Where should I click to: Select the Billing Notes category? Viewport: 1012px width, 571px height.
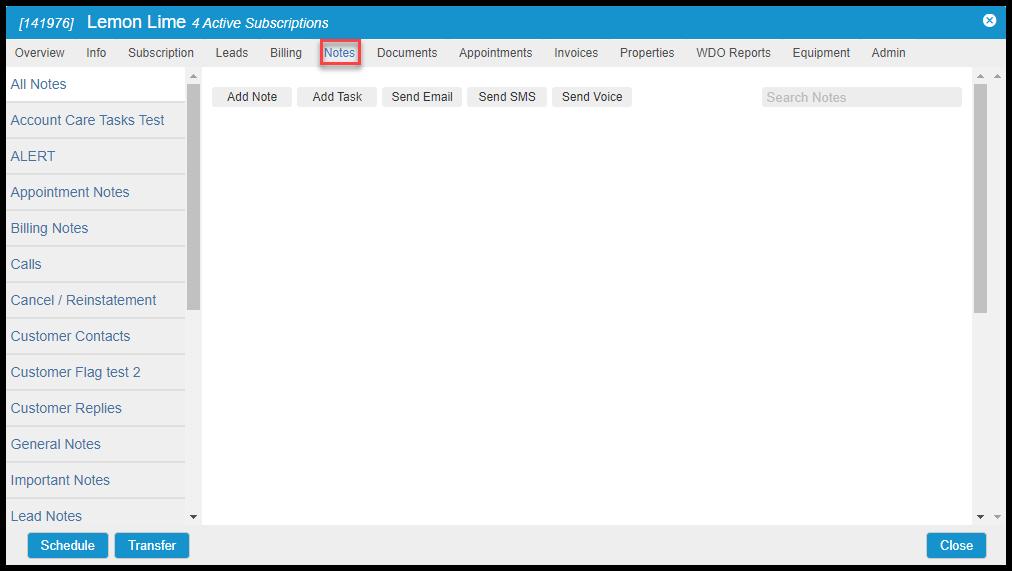pyautogui.click(x=50, y=228)
